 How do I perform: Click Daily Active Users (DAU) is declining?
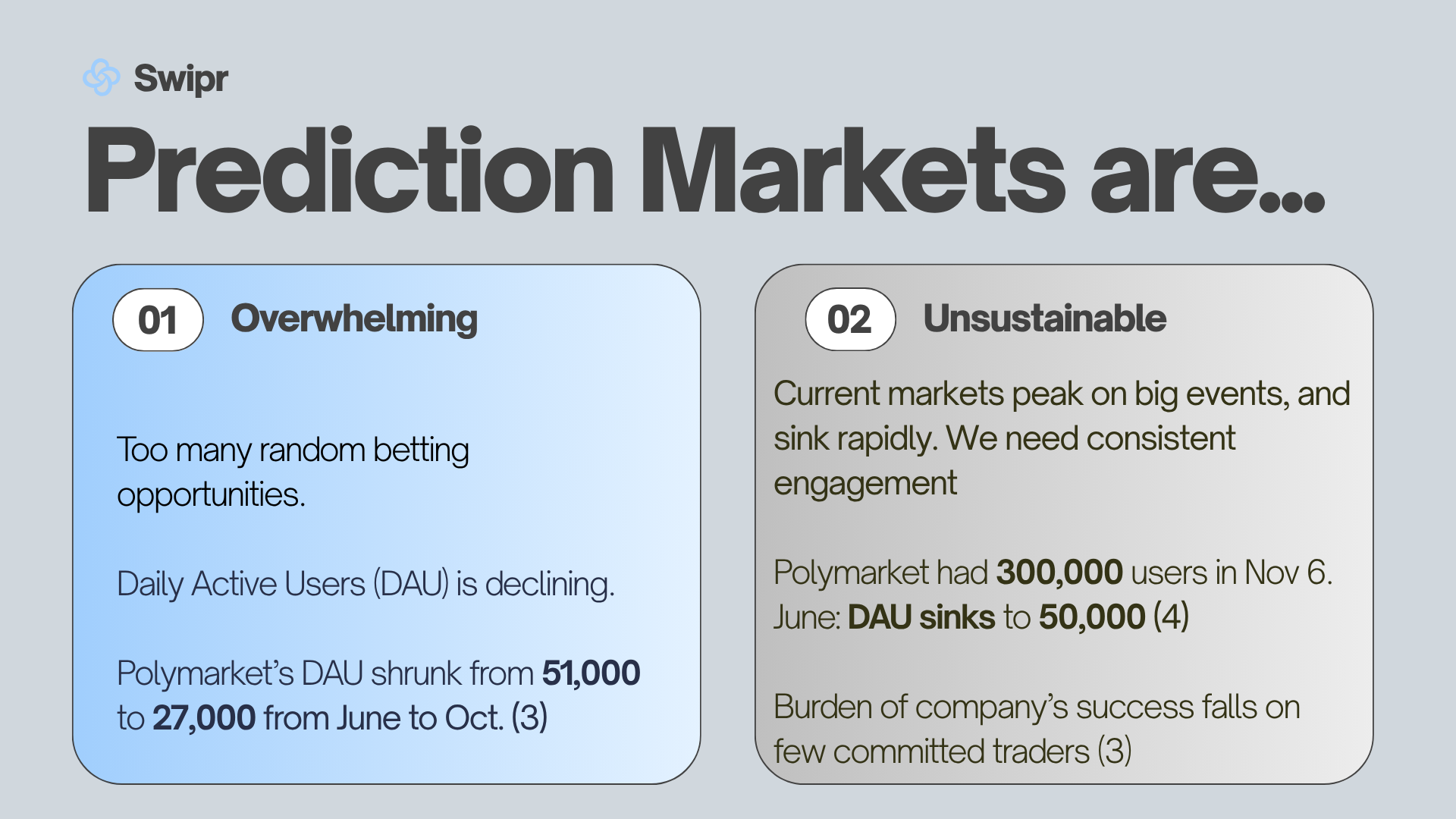(366, 585)
